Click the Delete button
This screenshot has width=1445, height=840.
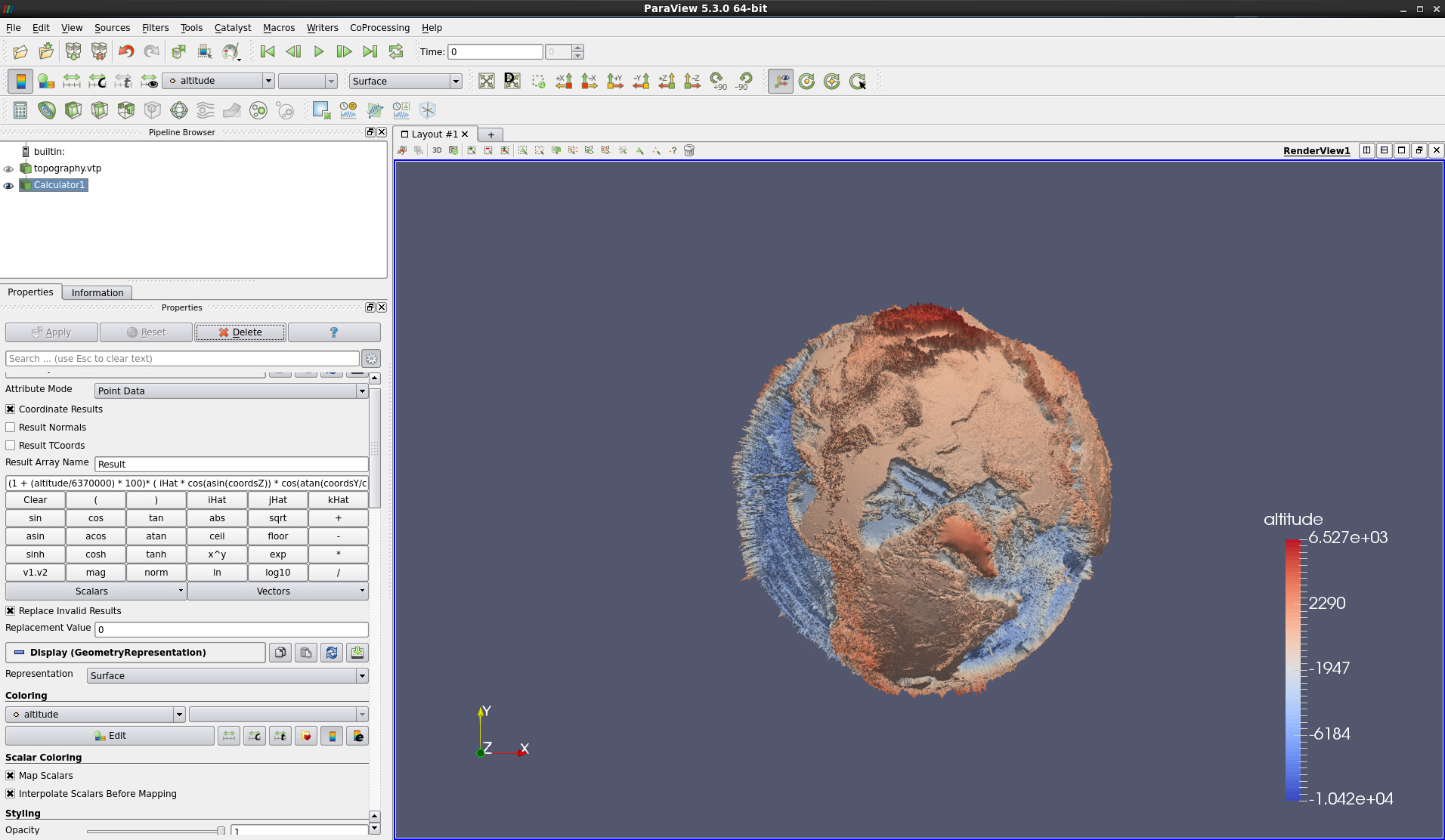pos(240,332)
